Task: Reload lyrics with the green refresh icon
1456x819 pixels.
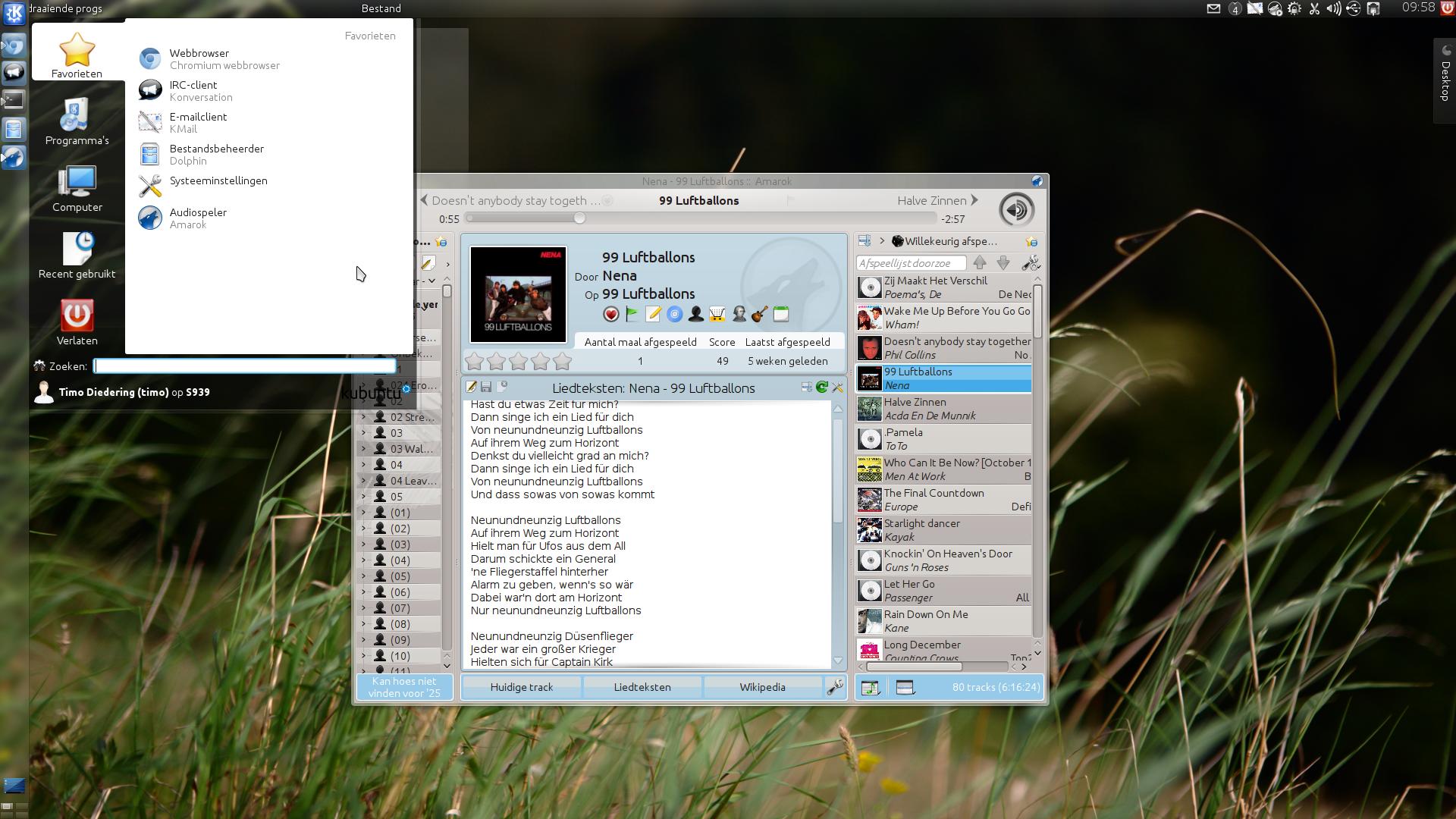Action: 821,388
